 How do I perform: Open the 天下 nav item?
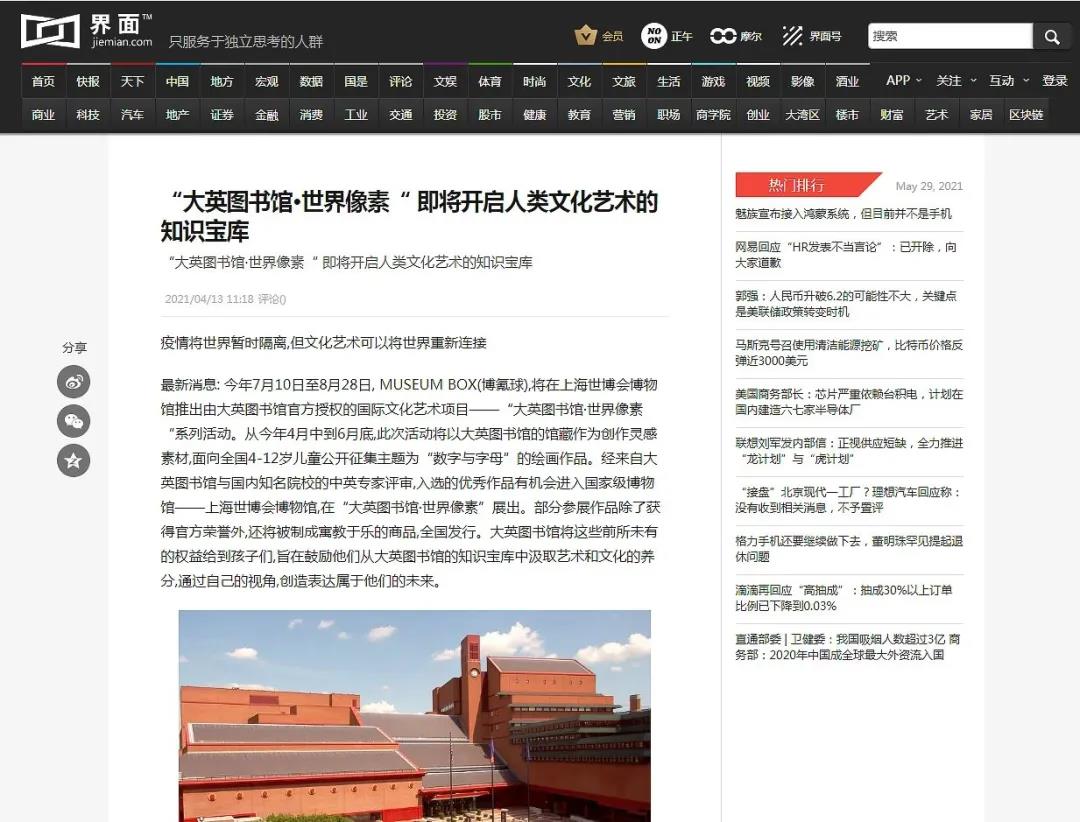[x=132, y=81]
